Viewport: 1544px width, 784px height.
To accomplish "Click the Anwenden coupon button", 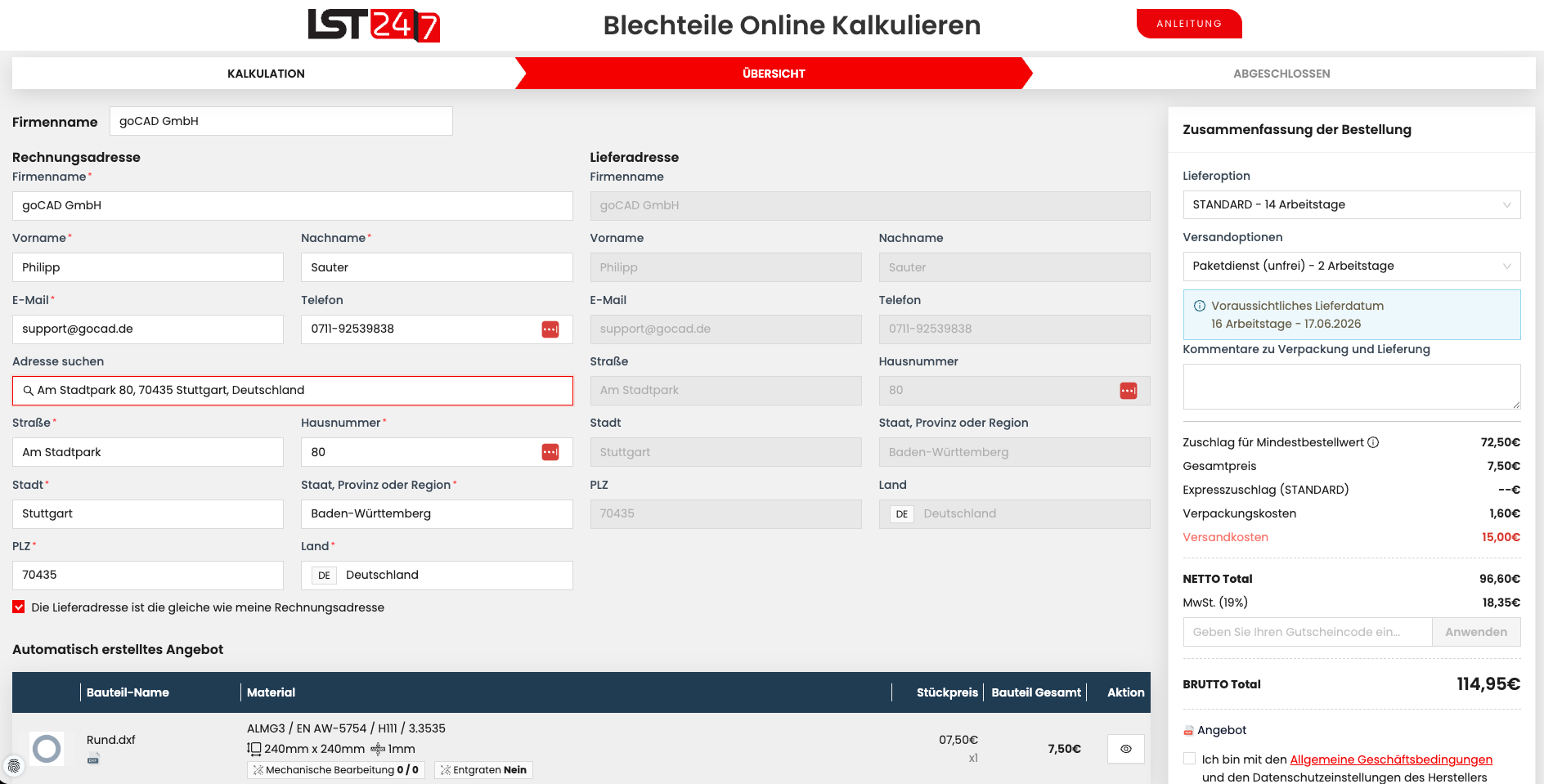I will pos(1476,632).
